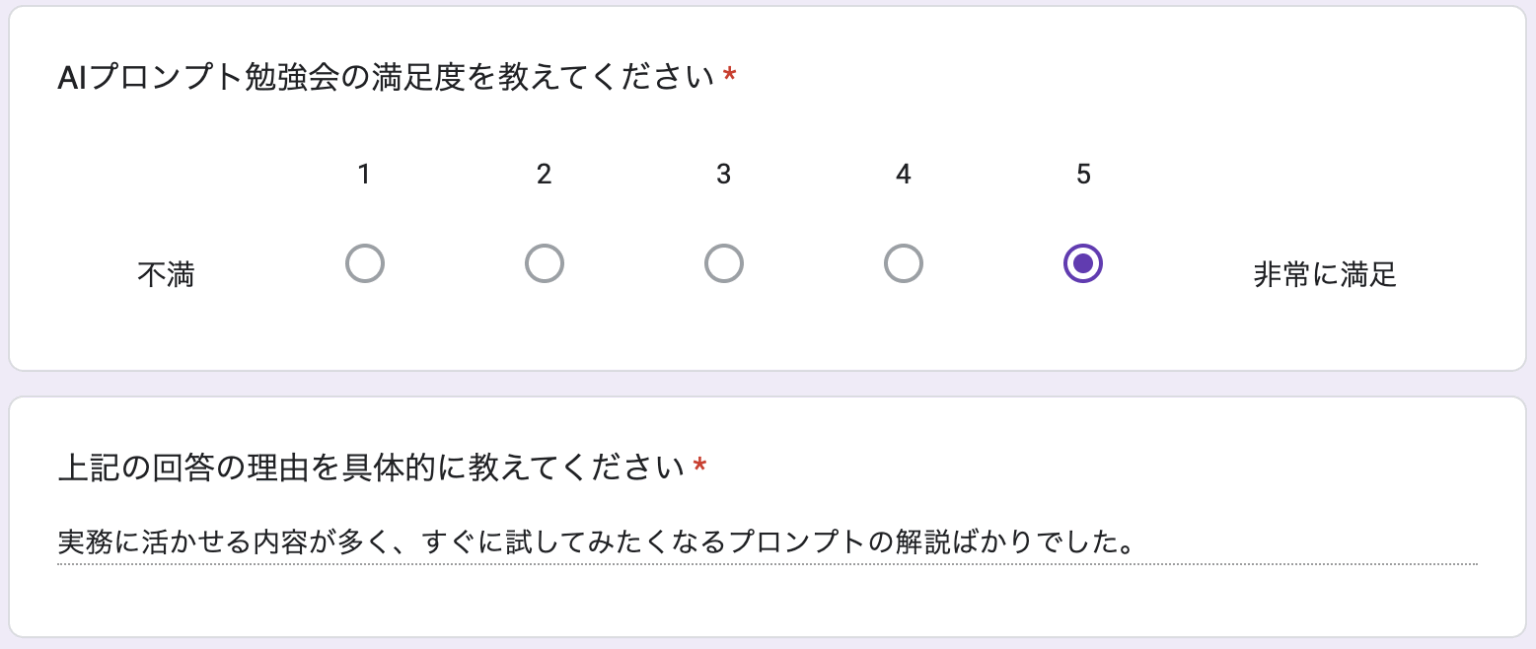Select rating 4 on the satisfaction scale
1536x649 pixels.
pos(903,263)
